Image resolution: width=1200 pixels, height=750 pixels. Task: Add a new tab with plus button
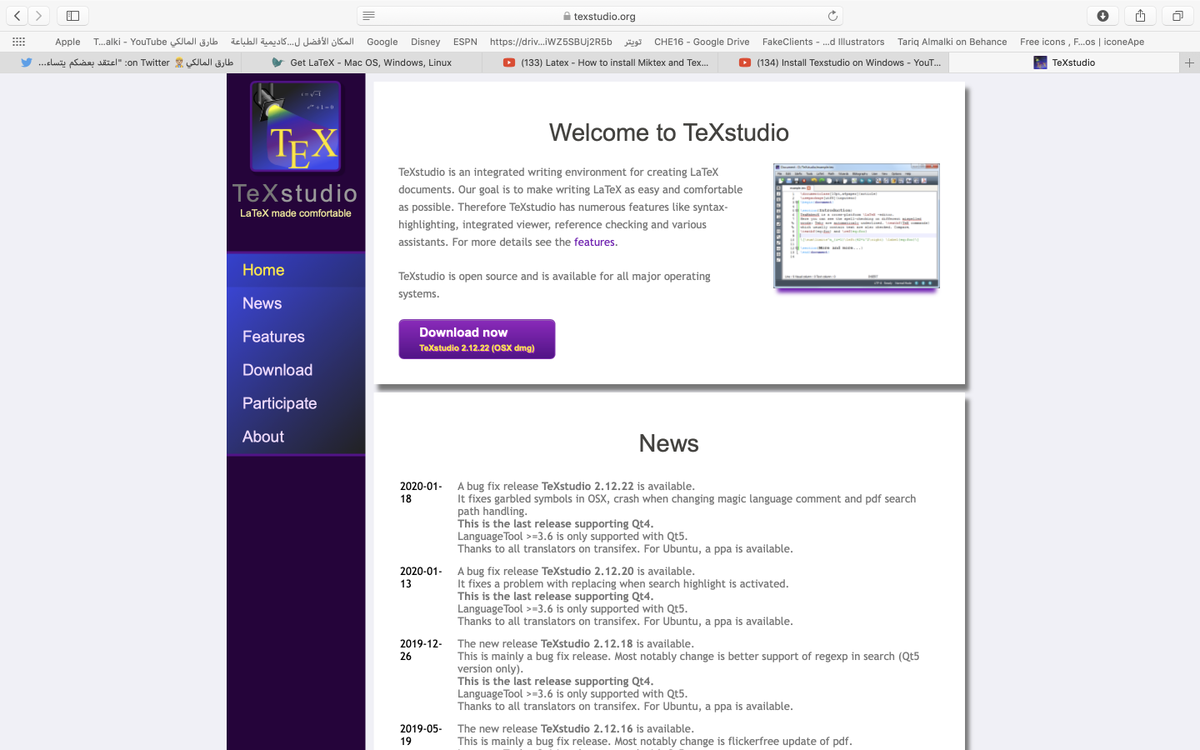pos(1189,62)
